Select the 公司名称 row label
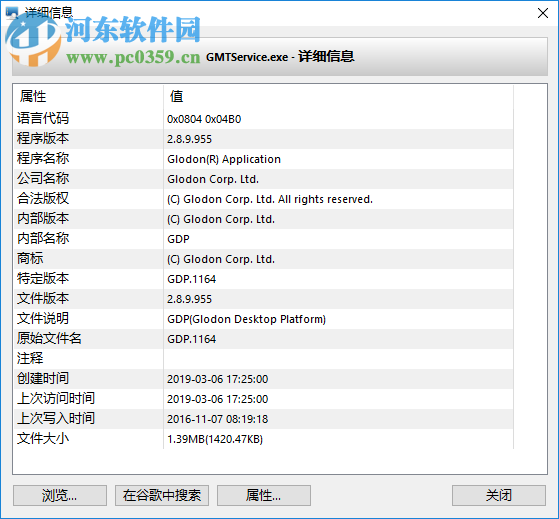559x519 pixels. (x=43, y=178)
